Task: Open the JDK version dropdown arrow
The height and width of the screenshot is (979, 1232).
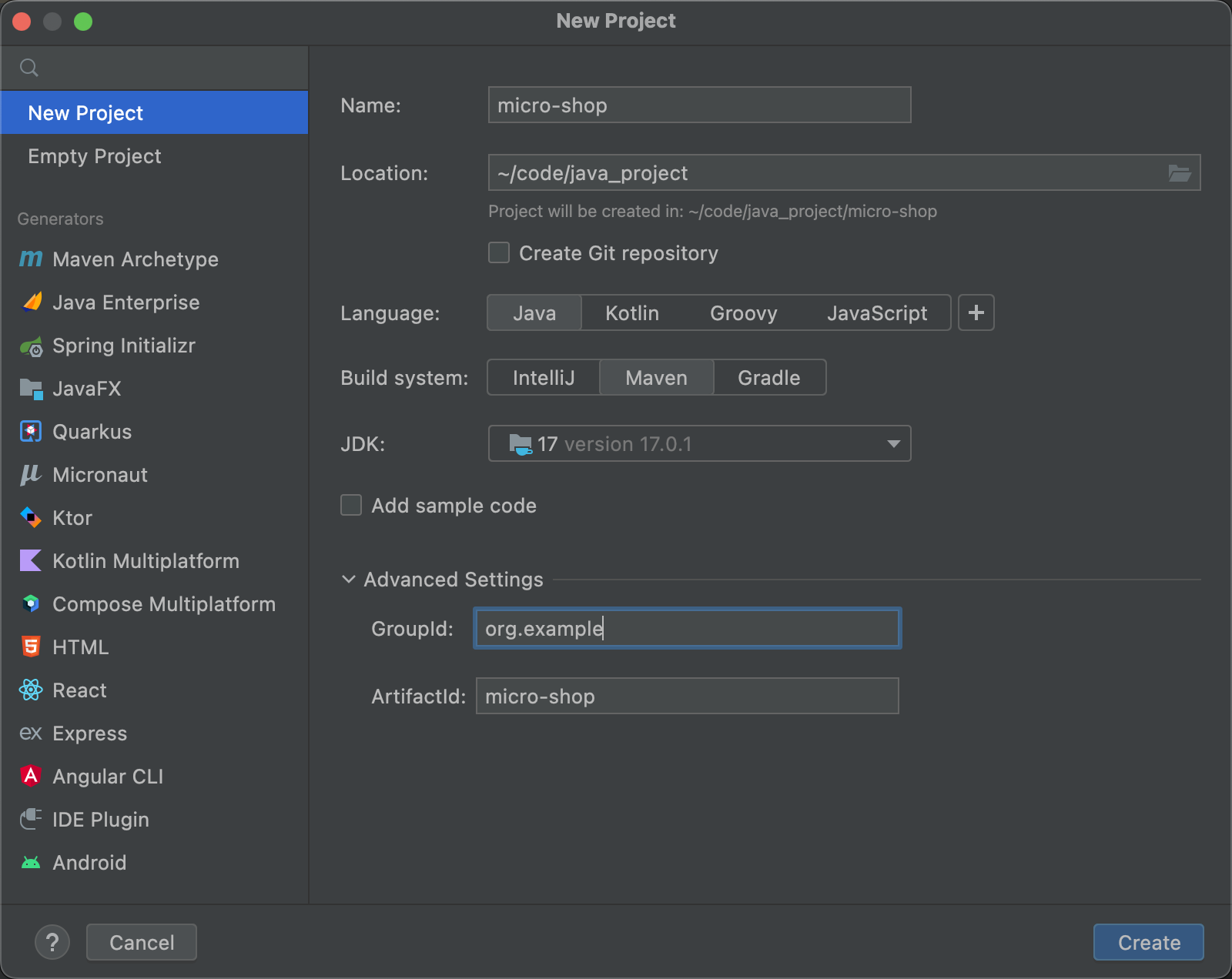Action: (893, 444)
